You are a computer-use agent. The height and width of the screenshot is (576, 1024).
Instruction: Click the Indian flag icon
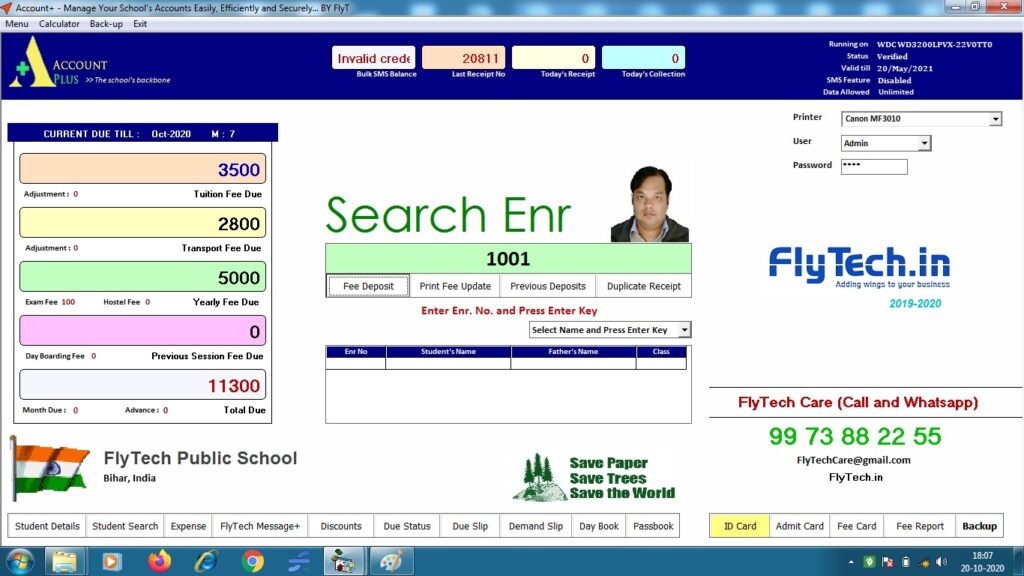coord(50,468)
